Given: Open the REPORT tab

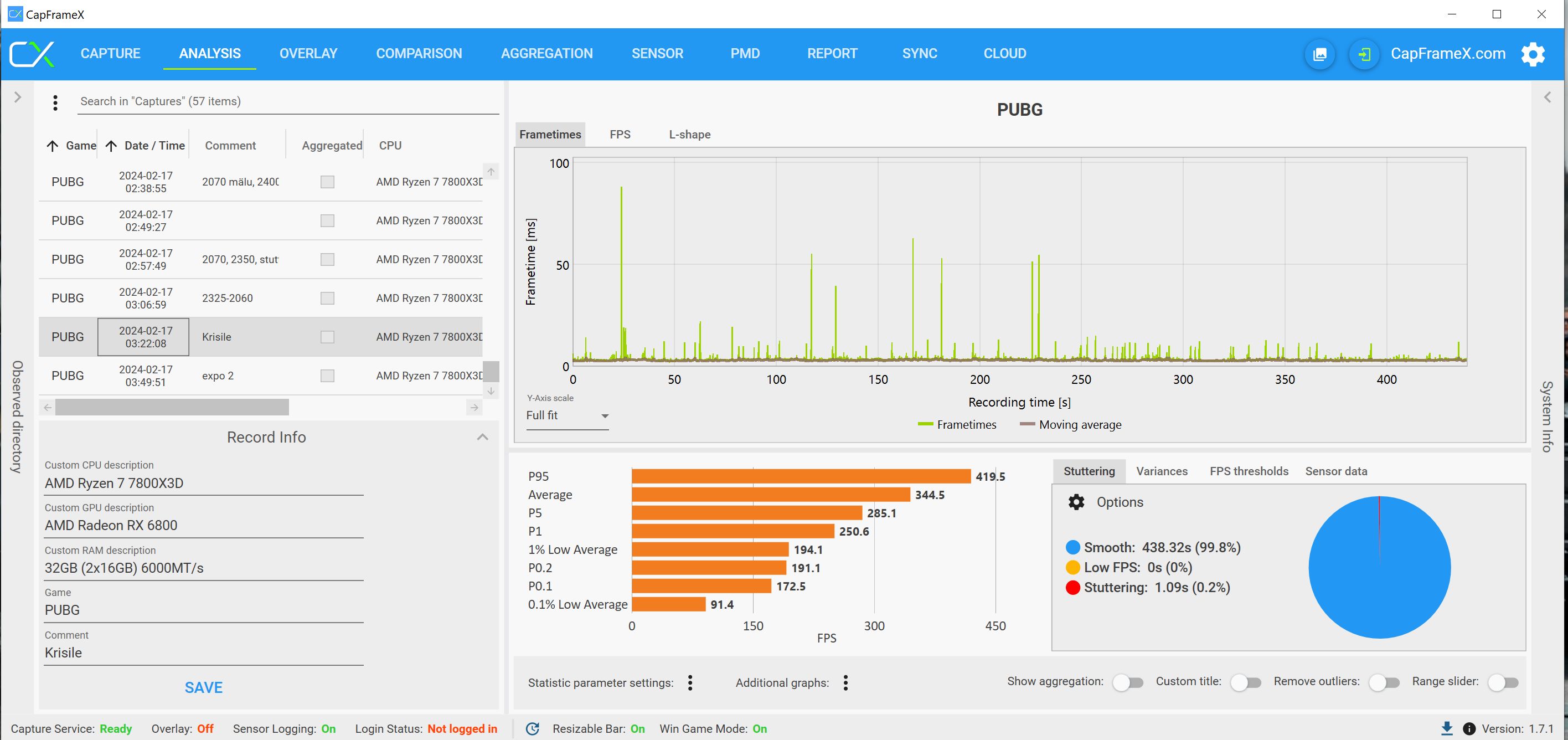Looking at the screenshot, I should [832, 54].
